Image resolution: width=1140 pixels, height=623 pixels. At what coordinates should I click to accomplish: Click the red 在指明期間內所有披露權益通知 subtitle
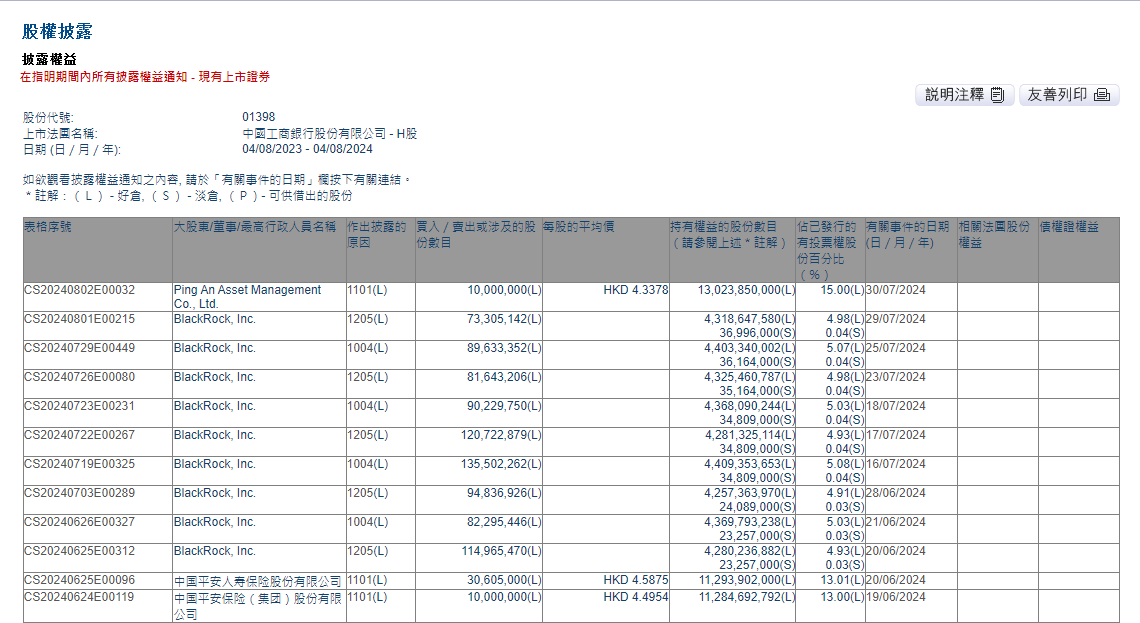(145, 77)
